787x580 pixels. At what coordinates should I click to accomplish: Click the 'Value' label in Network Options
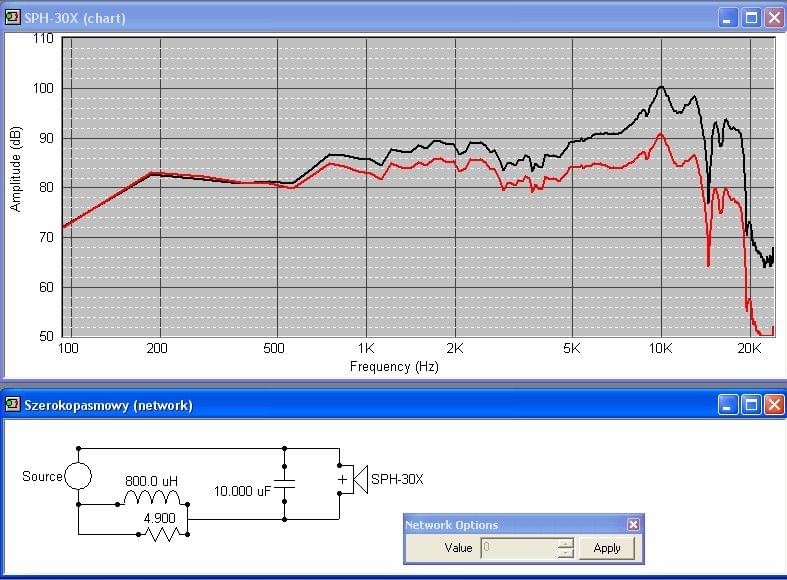pos(458,548)
